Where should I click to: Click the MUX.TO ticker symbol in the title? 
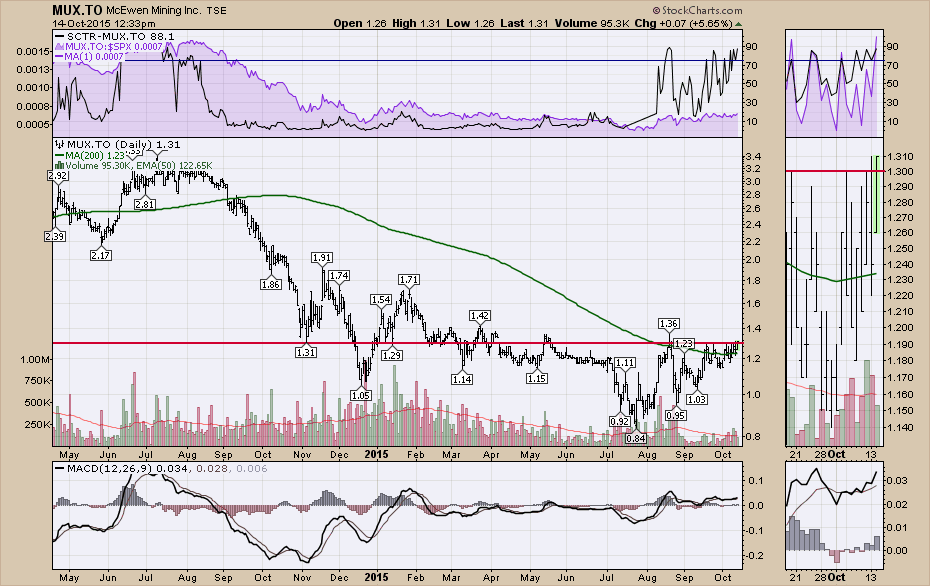point(77,9)
